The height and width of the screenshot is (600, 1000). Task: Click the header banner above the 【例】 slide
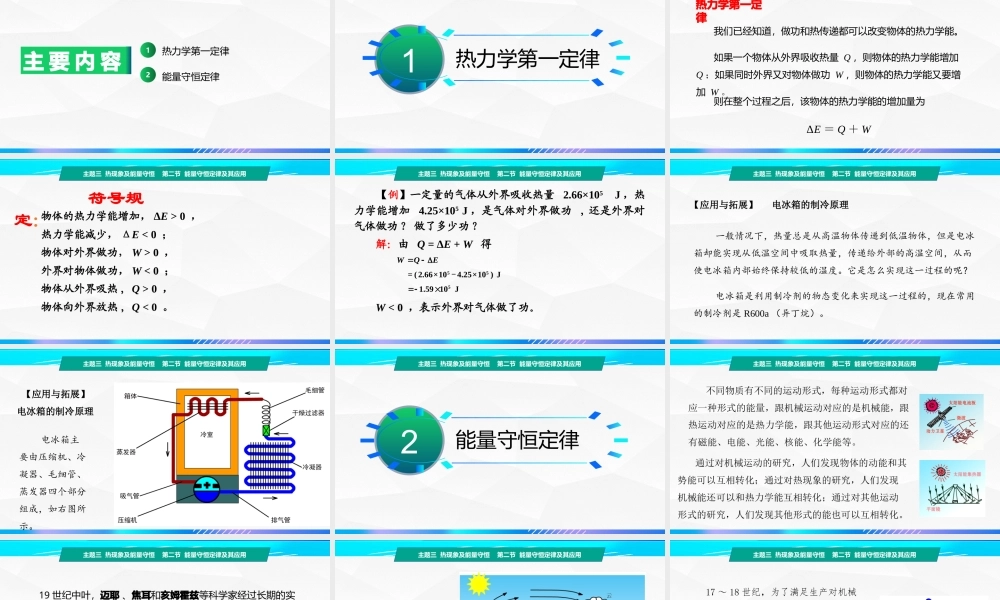(499, 173)
